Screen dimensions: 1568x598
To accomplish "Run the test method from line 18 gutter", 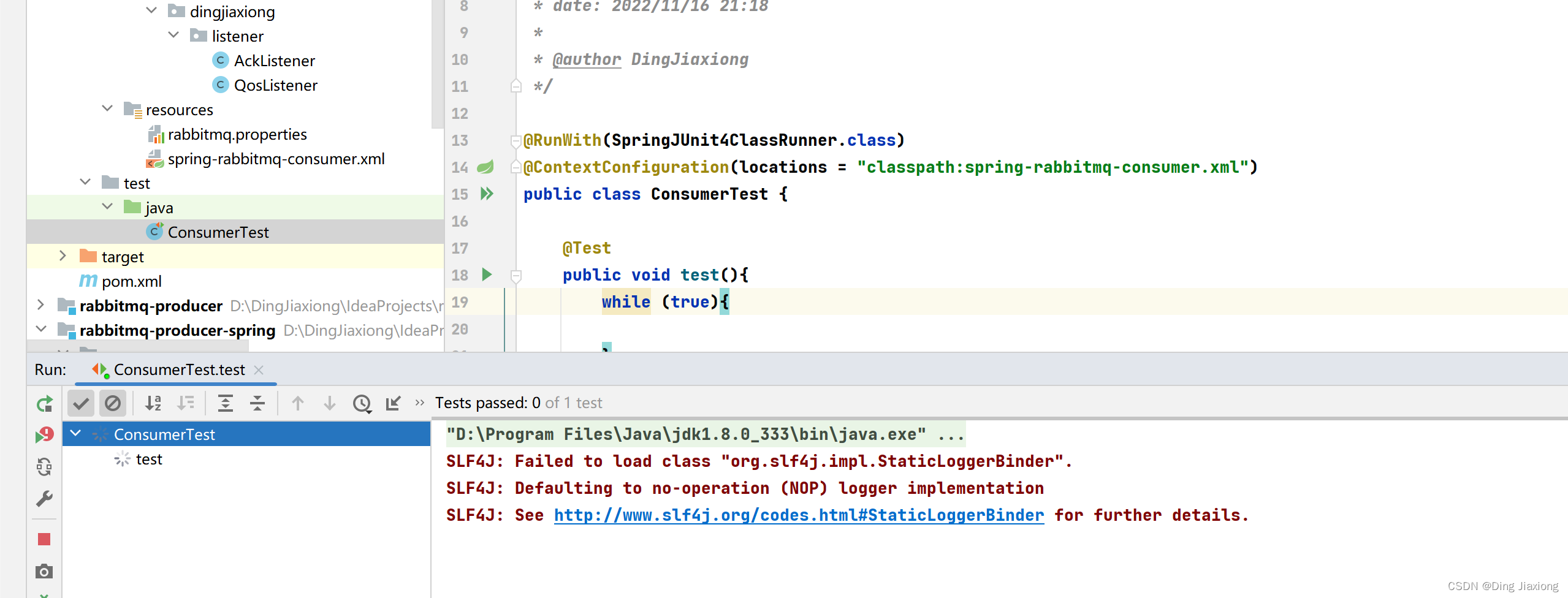I will pos(487,274).
